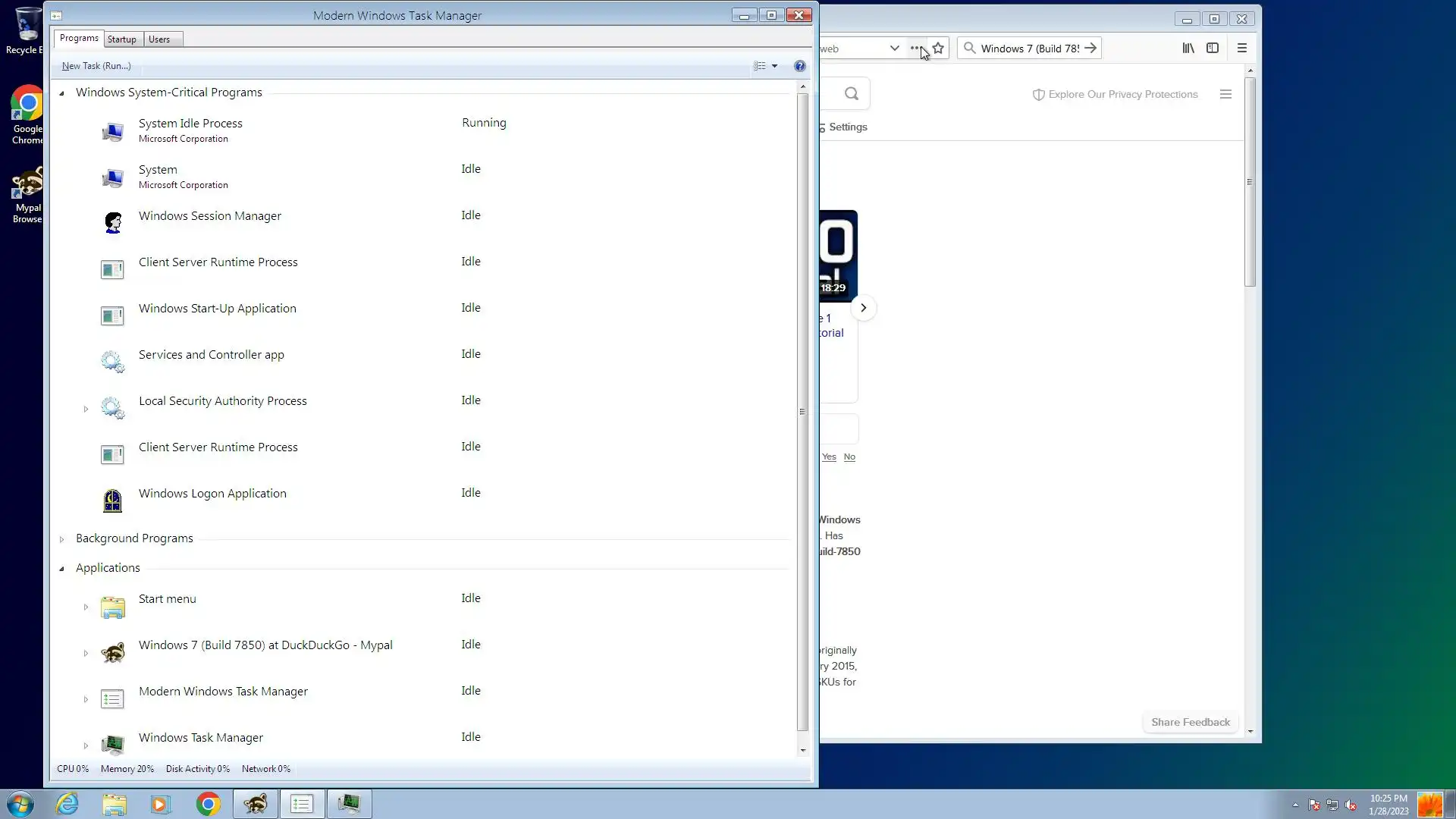1456x819 pixels.
Task: Bookmark page with star icon
Action: click(x=938, y=49)
